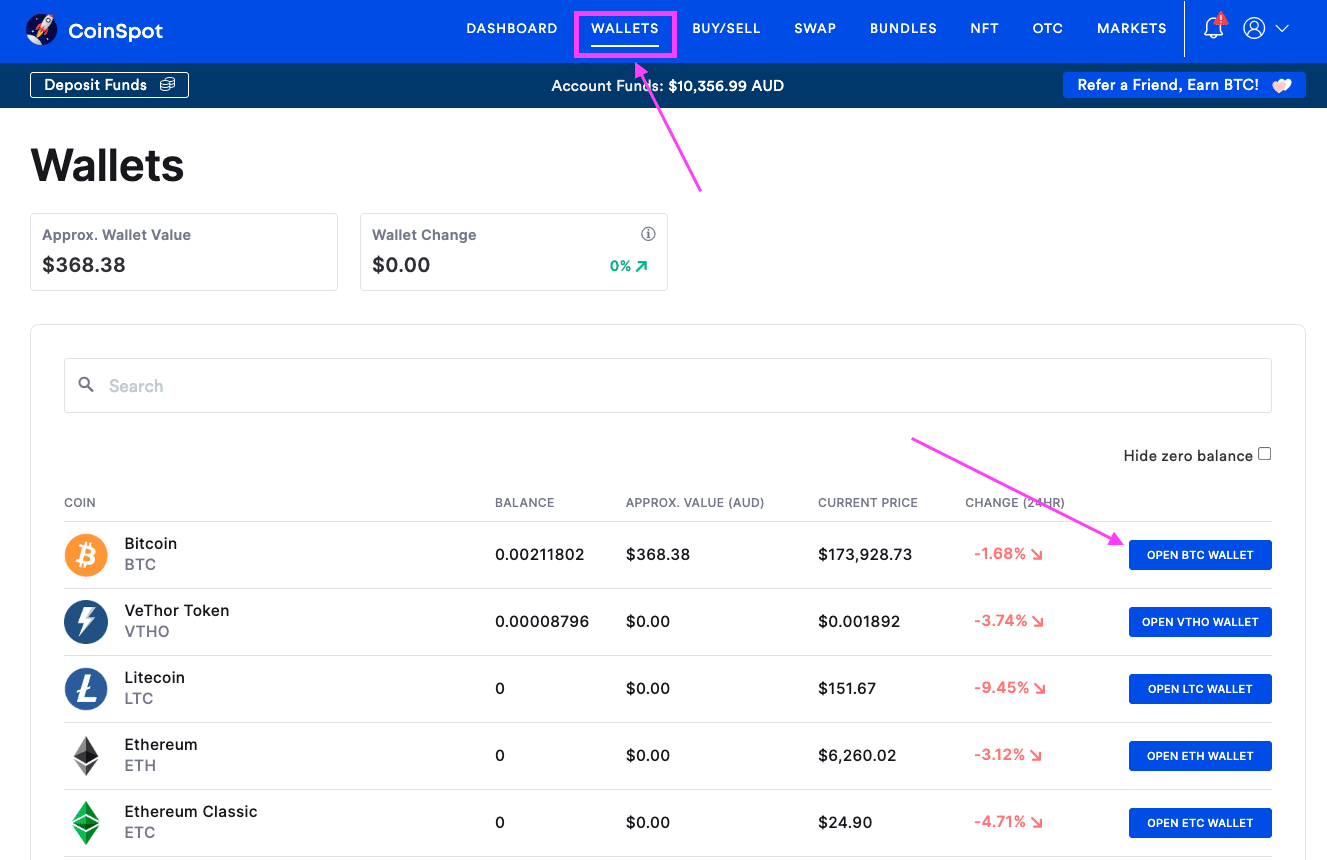Screen dimensions: 1327x860
Task: Click Bitcoin price $173,928.73
Action: pos(865,554)
